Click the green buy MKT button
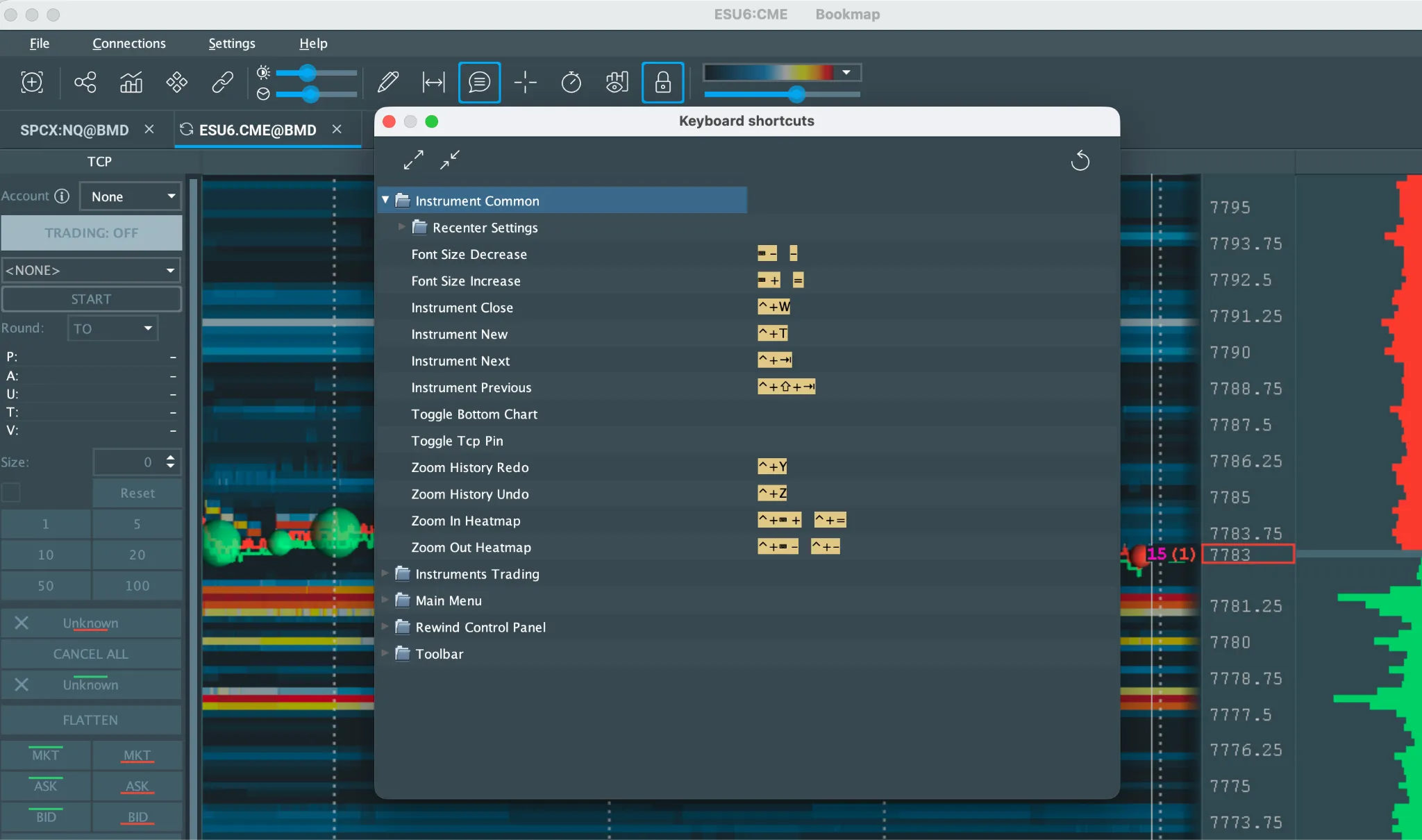 point(46,755)
